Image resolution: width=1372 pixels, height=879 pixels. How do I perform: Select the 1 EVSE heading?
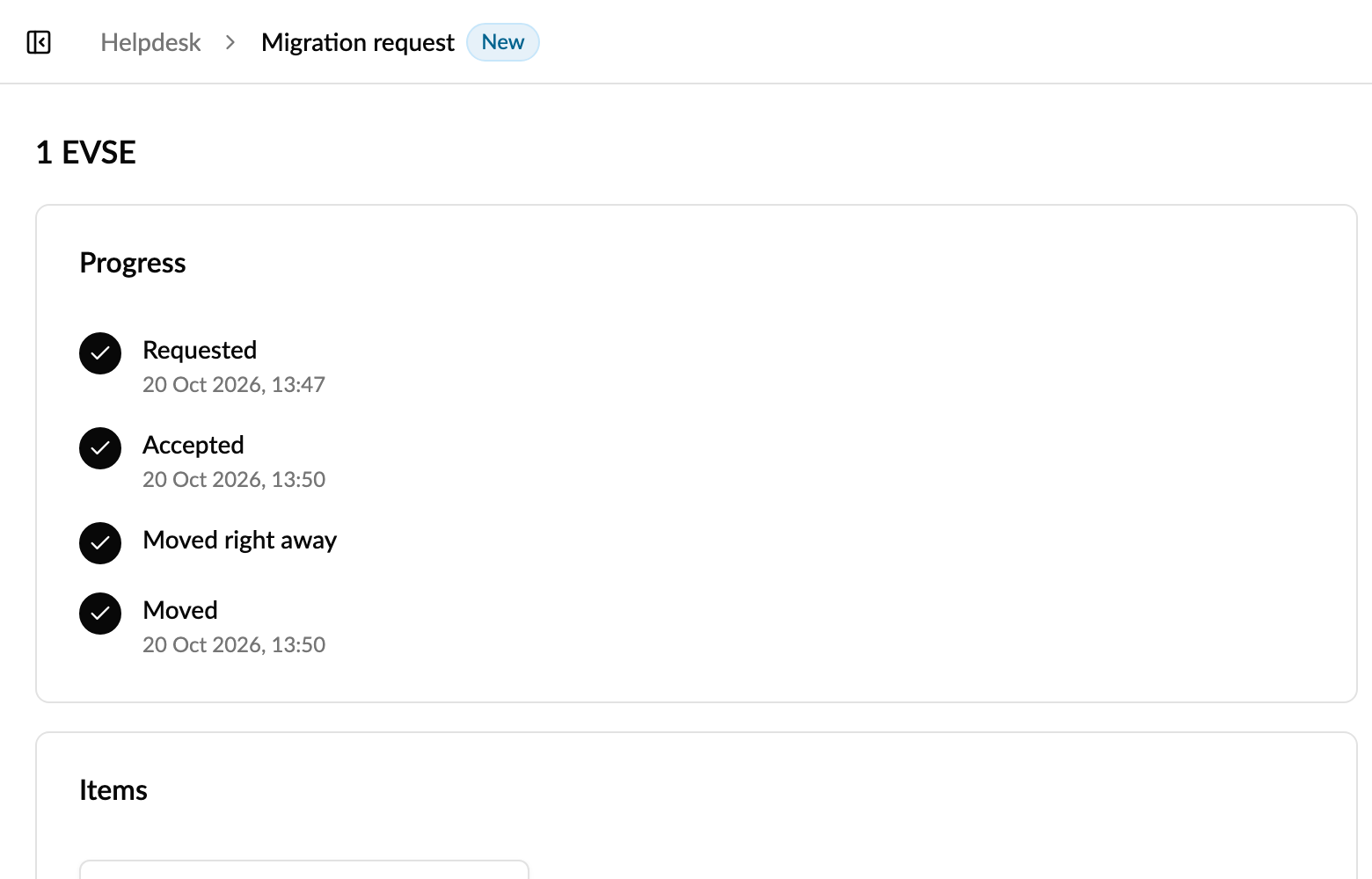85,153
